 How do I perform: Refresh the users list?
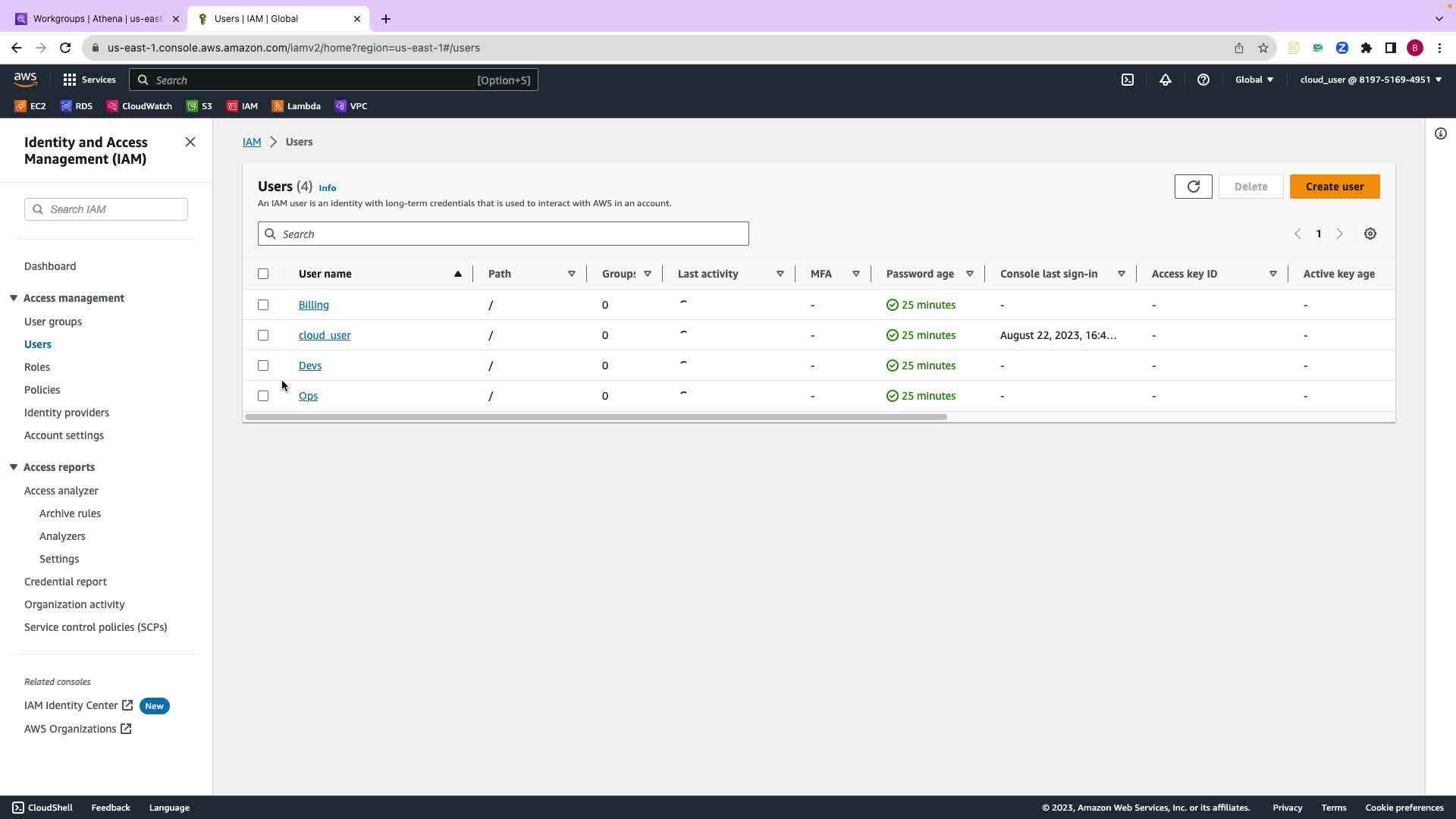coord(1193,187)
